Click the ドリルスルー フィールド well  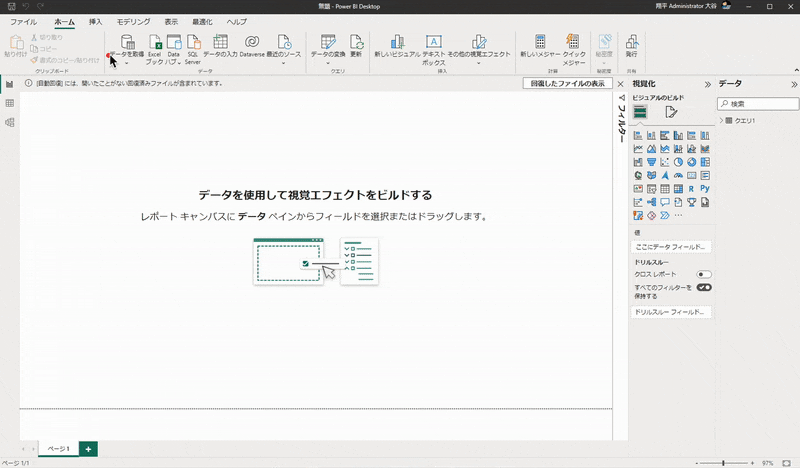671,312
